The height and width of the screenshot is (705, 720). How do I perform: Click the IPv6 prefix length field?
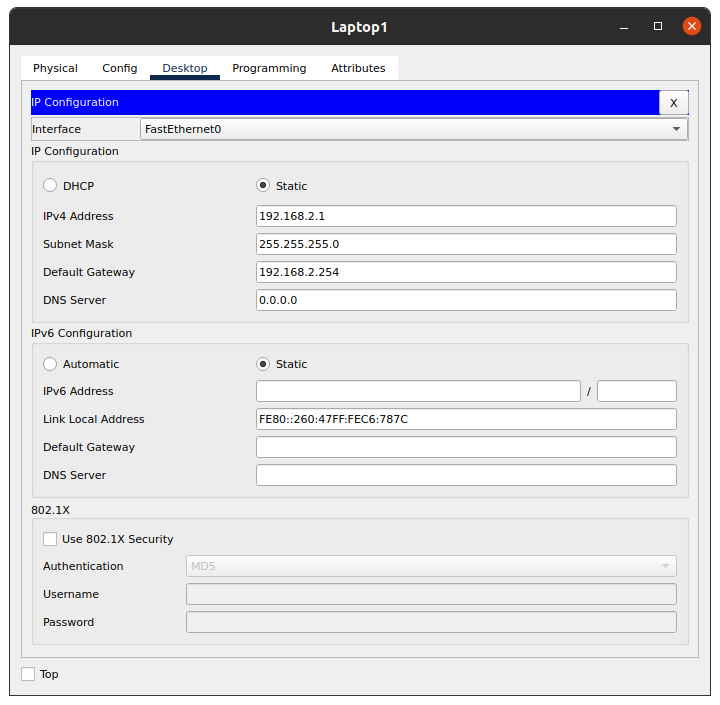coord(636,391)
